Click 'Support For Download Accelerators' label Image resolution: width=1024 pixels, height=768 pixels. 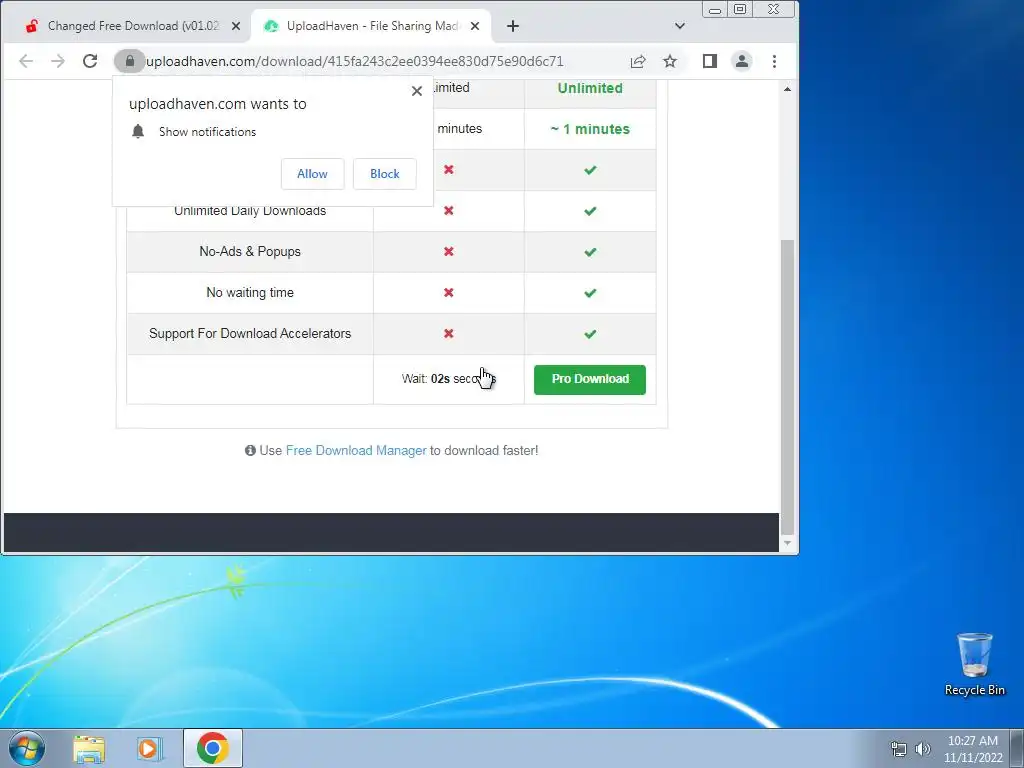(250, 334)
